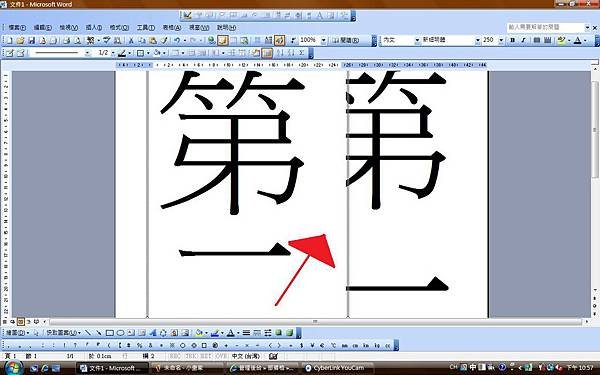Select the Oval shape tool
The image size is (600, 375).
[120, 333]
